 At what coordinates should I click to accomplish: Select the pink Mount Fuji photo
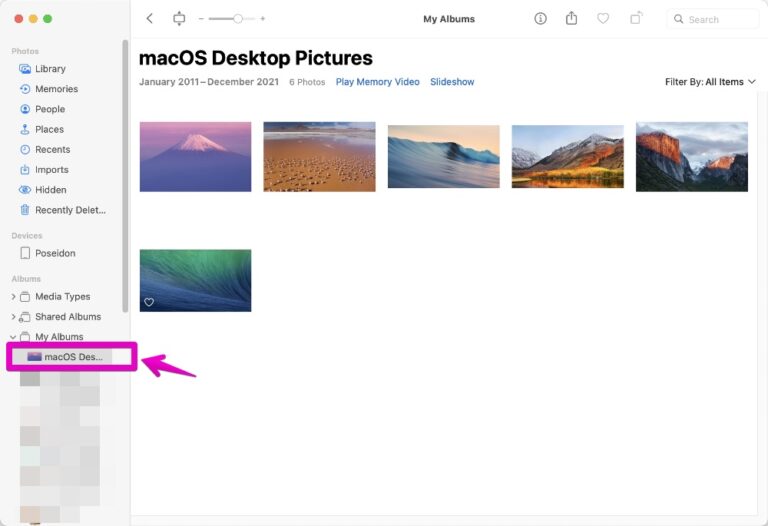coord(195,157)
